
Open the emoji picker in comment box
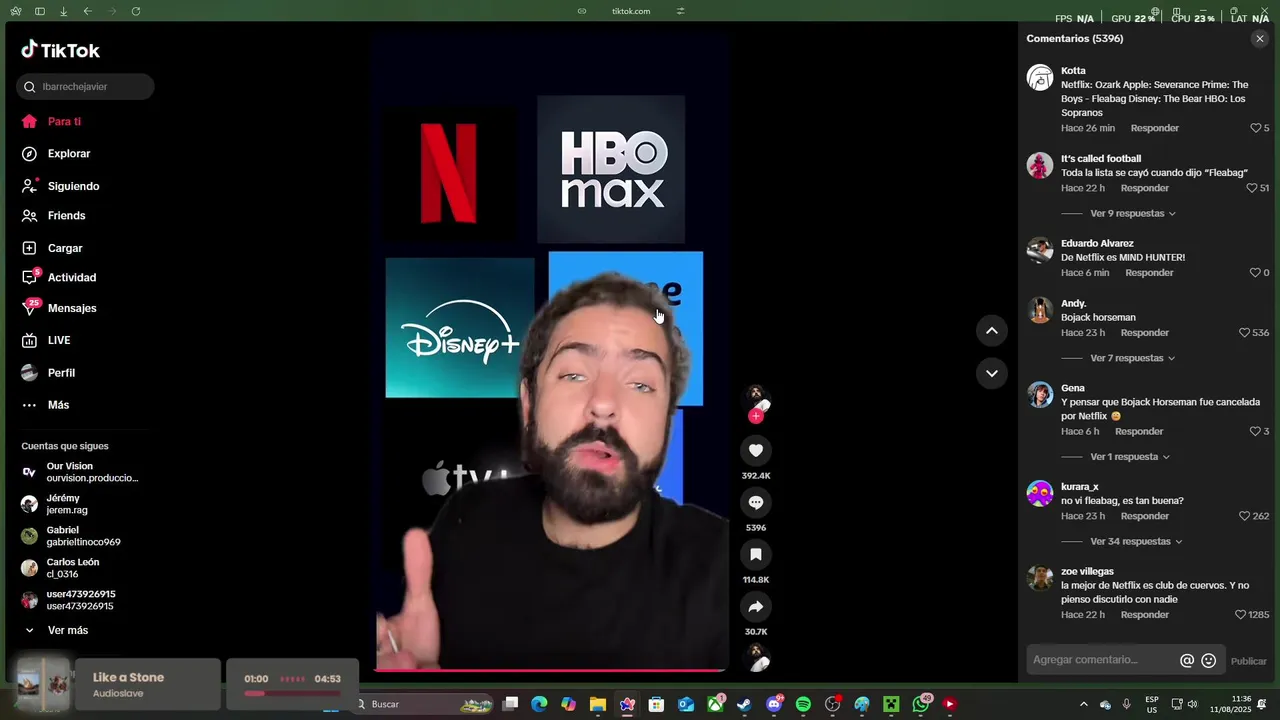(x=1208, y=661)
